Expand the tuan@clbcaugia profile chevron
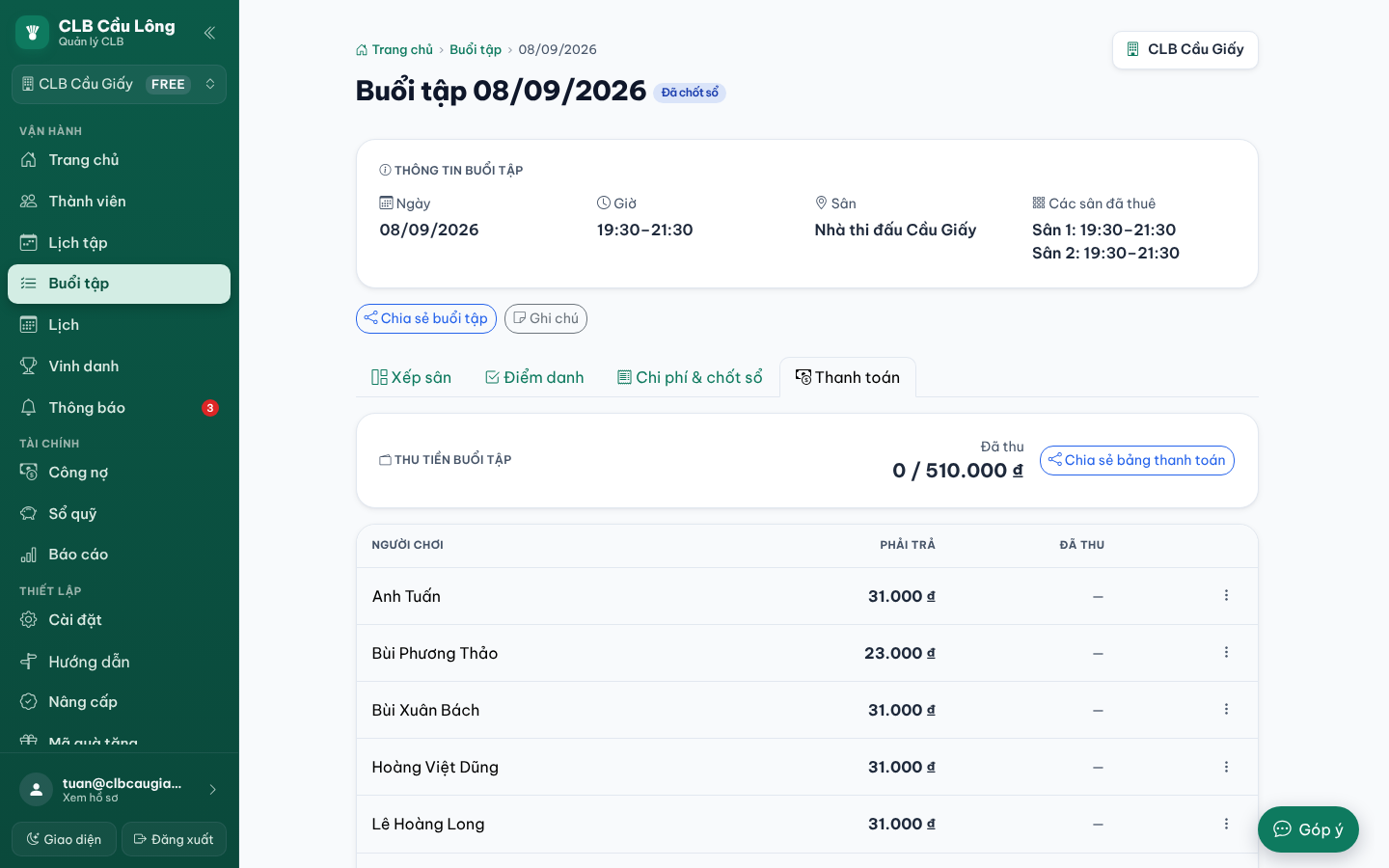 [x=212, y=790]
